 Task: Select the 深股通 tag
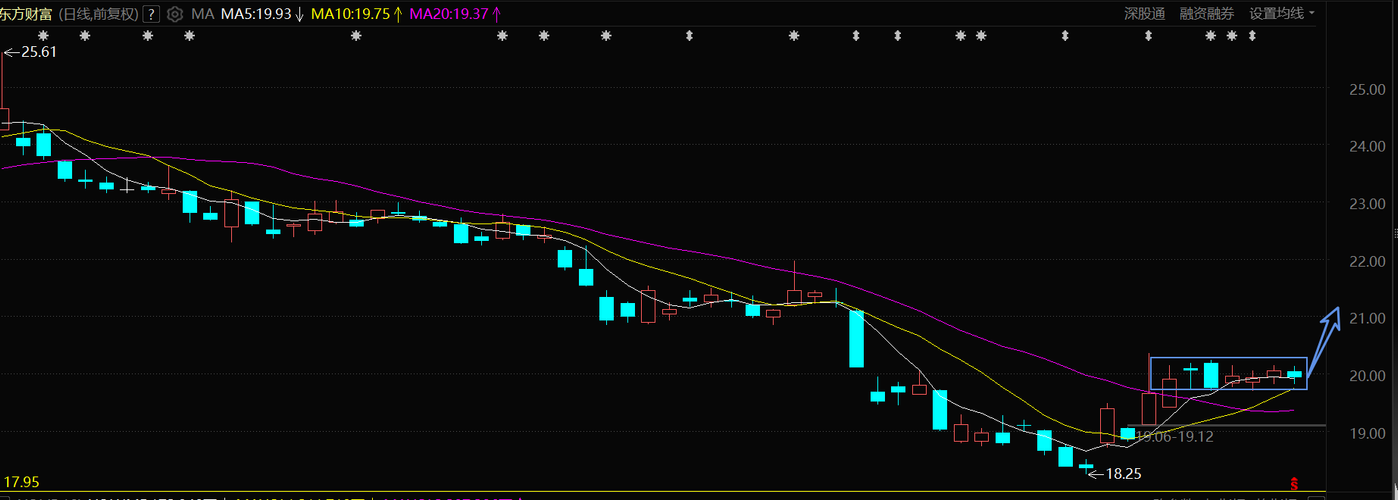[1144, 13]
